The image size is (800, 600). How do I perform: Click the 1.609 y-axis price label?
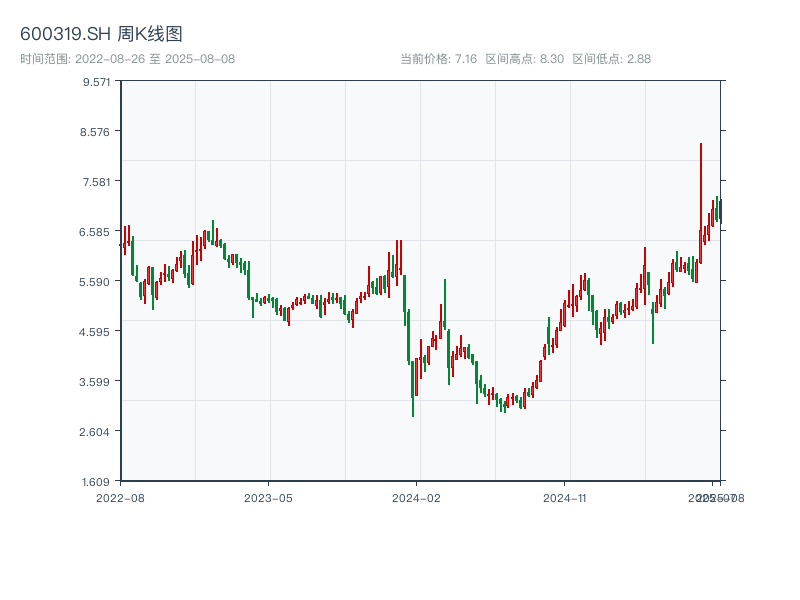point(97,482)
